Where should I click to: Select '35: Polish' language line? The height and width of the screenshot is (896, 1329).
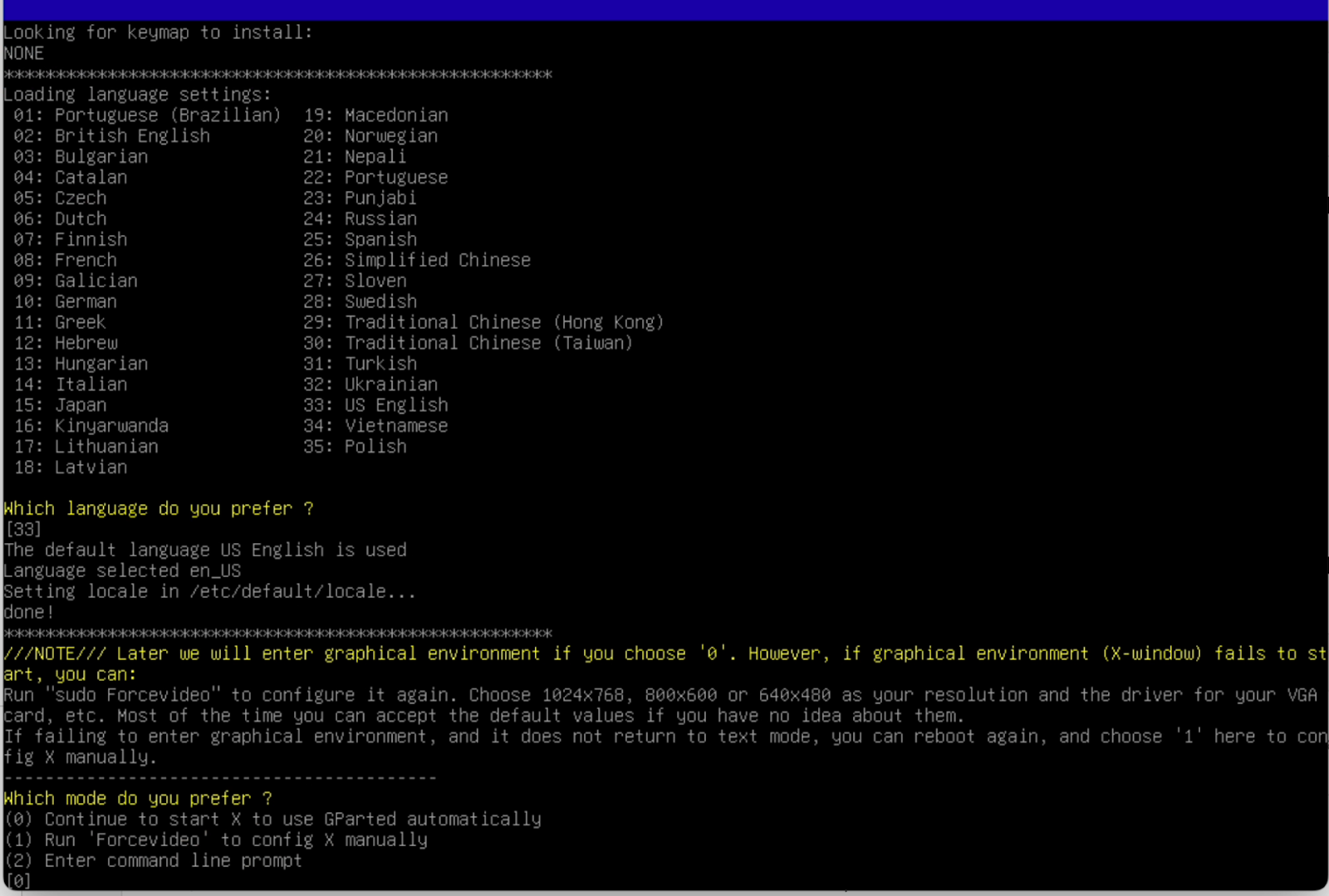pos(355,447)
